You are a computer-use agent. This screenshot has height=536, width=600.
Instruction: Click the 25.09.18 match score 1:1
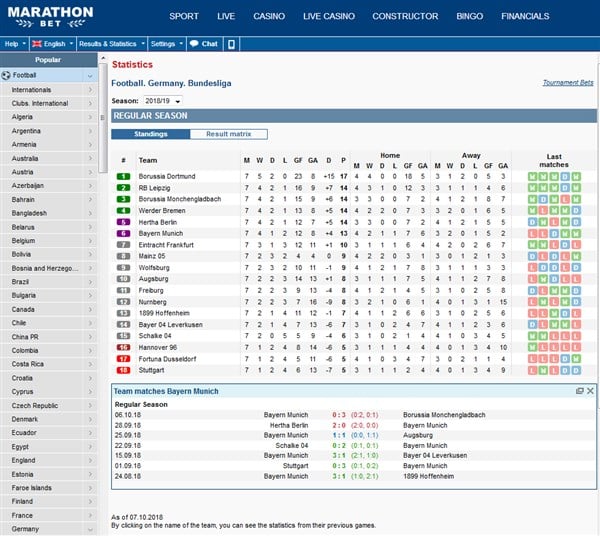pyautogui.click(x=339, y=435)
